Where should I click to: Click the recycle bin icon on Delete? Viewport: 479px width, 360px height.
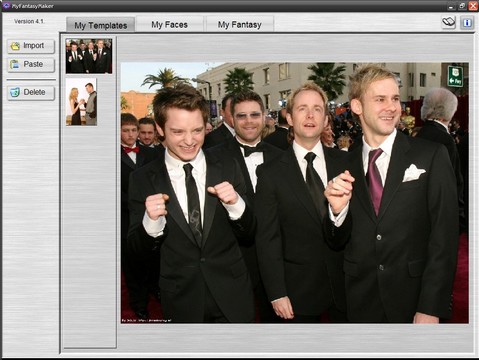coord(15,92)
